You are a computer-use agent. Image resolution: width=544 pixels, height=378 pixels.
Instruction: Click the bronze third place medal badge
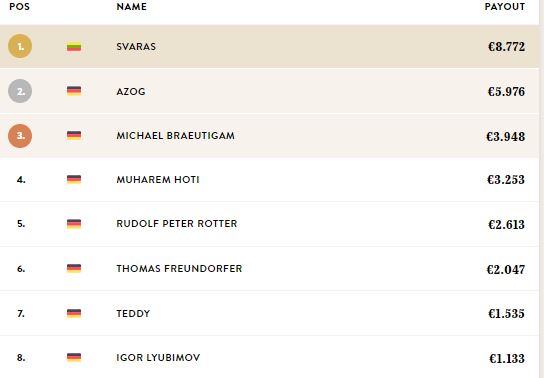click(20, 136)
